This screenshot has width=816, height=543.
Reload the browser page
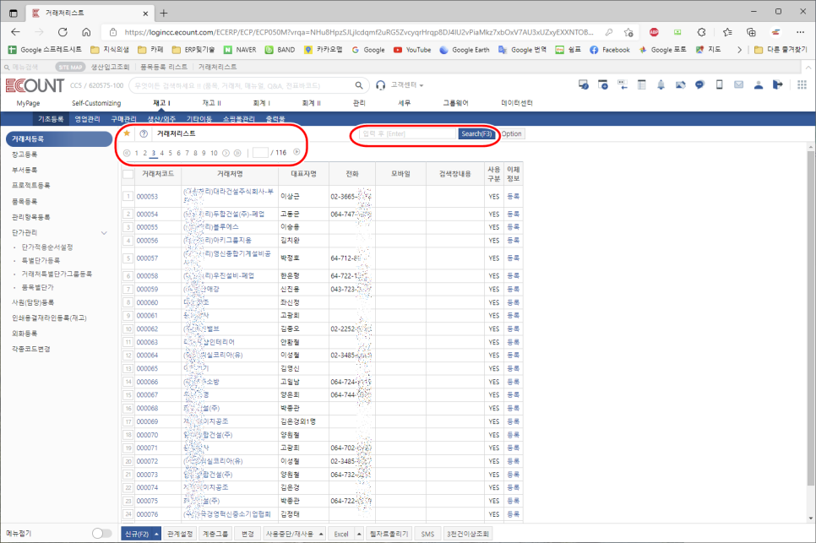tap(62, 32)
